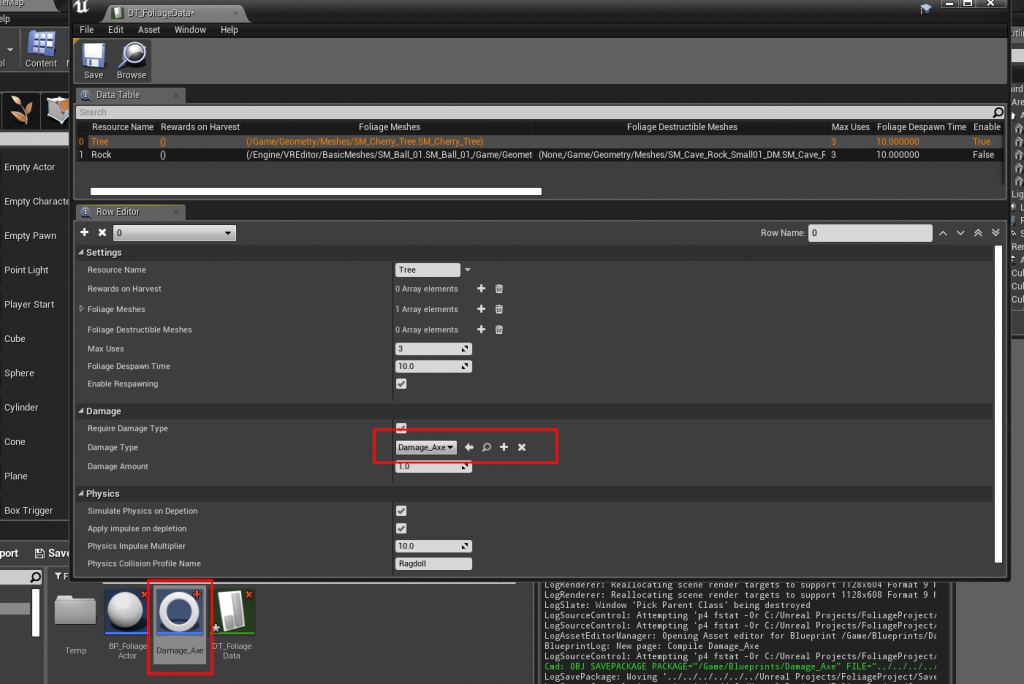This screenshot has height=684, width=1024.
Task: Select the Damage_Axe asset thumbnail
Action: point(180,623)
